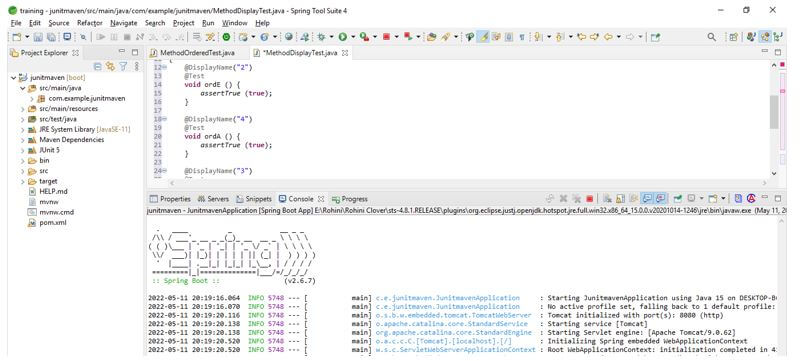
Task: Click the Back navigation arrow in toolbar
Action: tap(608, 37)
